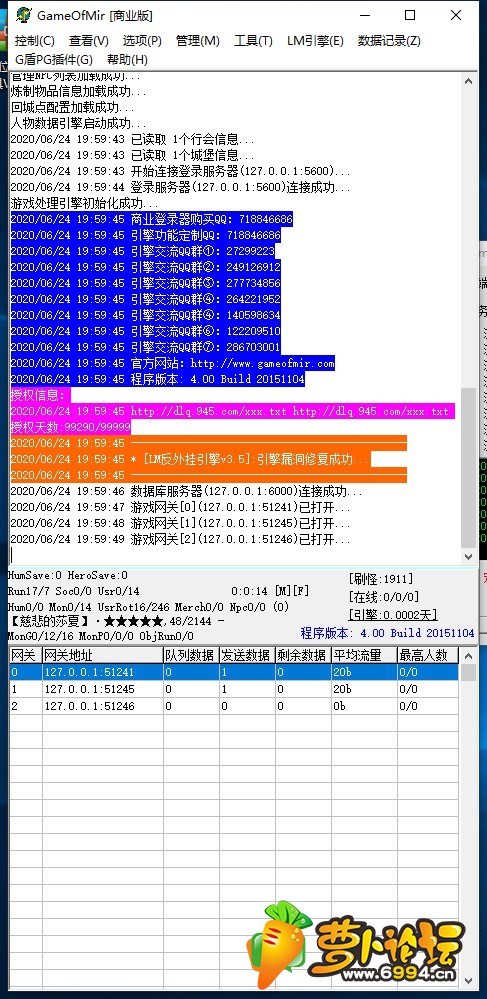Click the gateway table scroll up arrow

click(468, 655)
